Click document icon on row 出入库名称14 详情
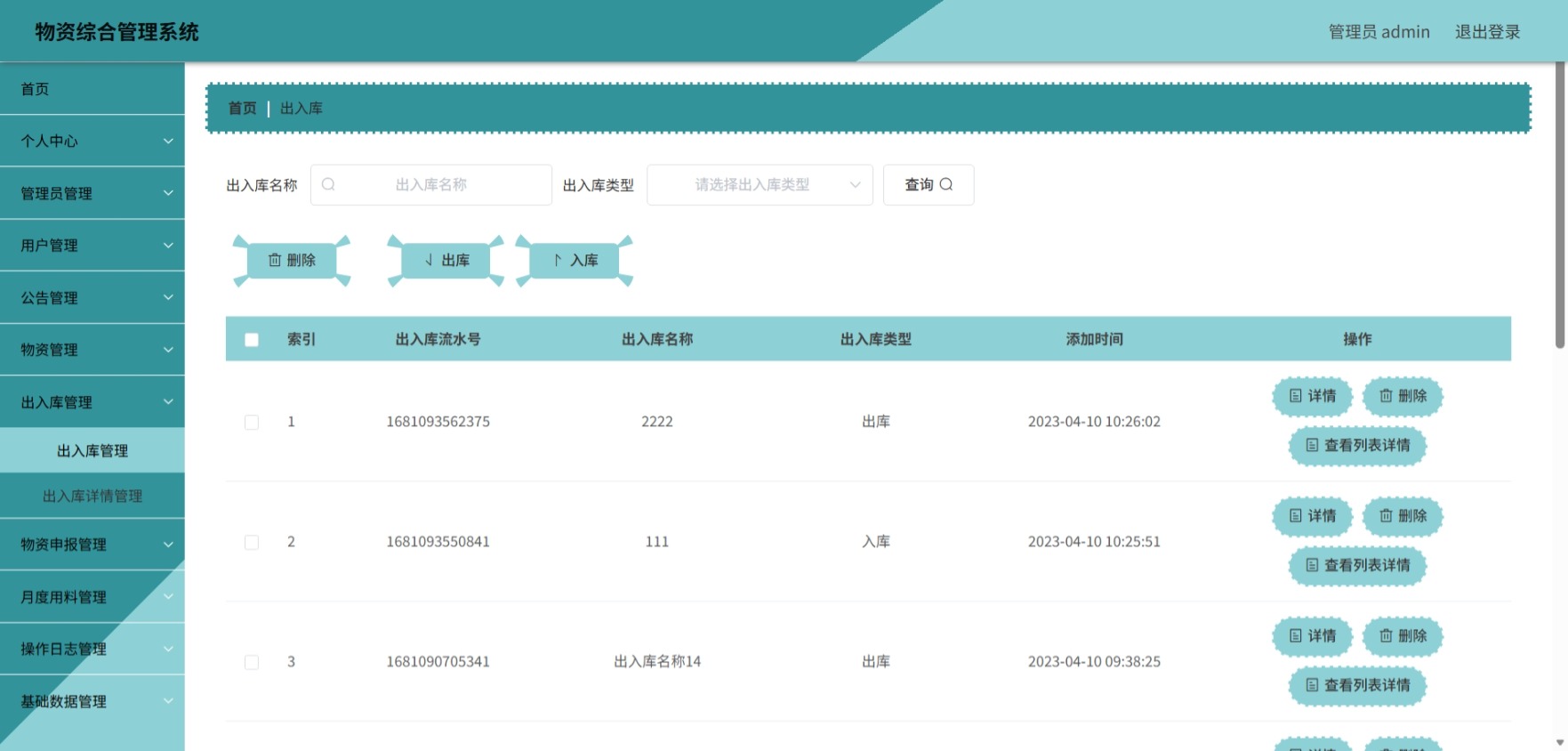Image resolution: width=1568 pixels, height=751 pixels. (x=1296, y=636)
